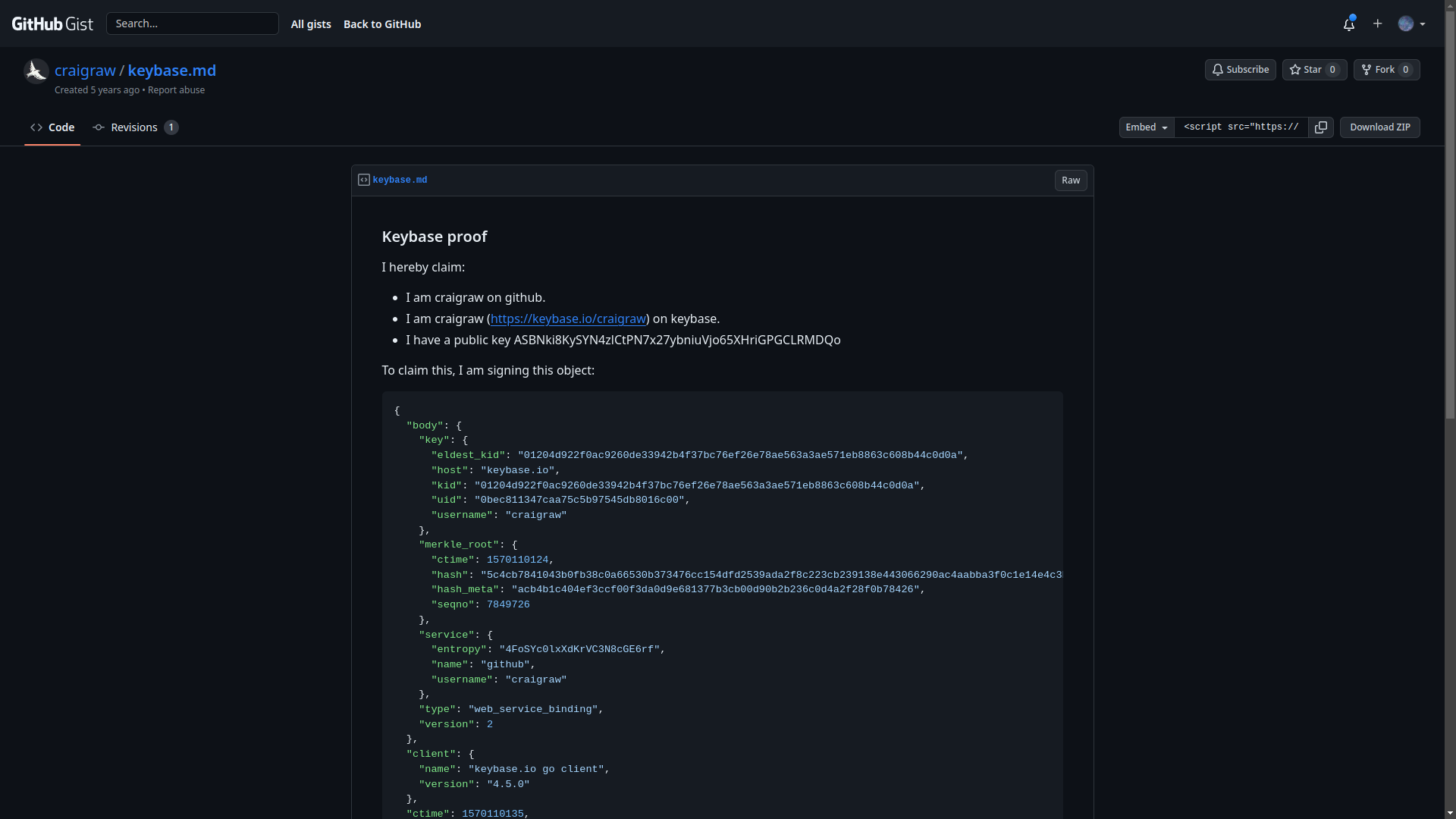
Task: Click craigraw's avatar image
Action: coord(36,71)
